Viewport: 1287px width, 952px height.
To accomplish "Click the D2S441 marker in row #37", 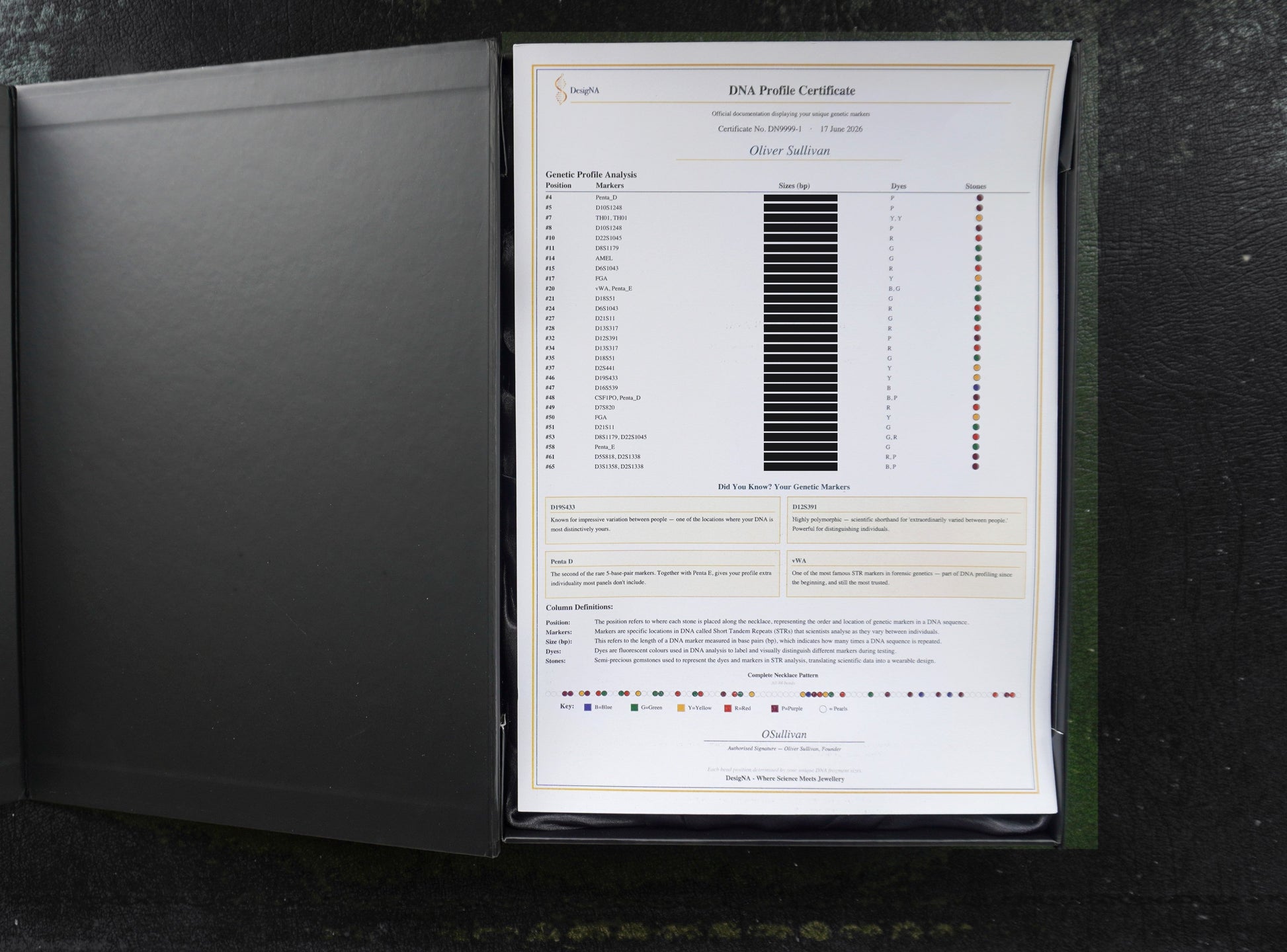I will point(604,368).
